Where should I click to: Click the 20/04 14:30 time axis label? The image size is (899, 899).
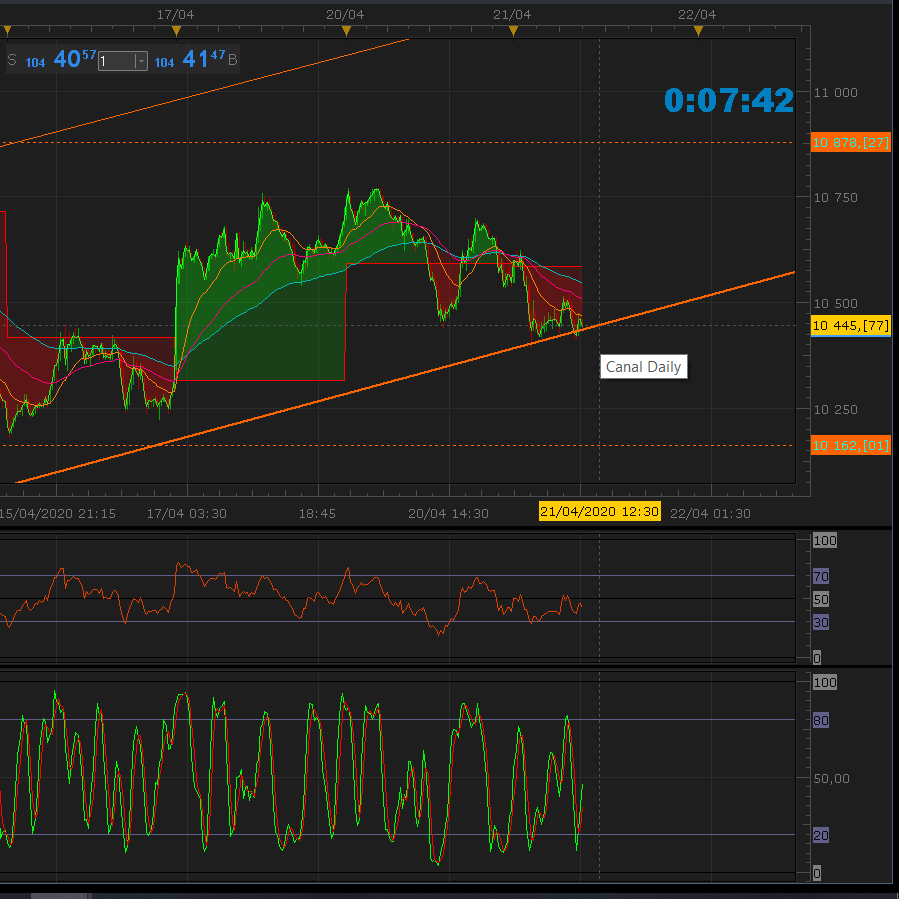pyautogui.click(x=448, y=514)
